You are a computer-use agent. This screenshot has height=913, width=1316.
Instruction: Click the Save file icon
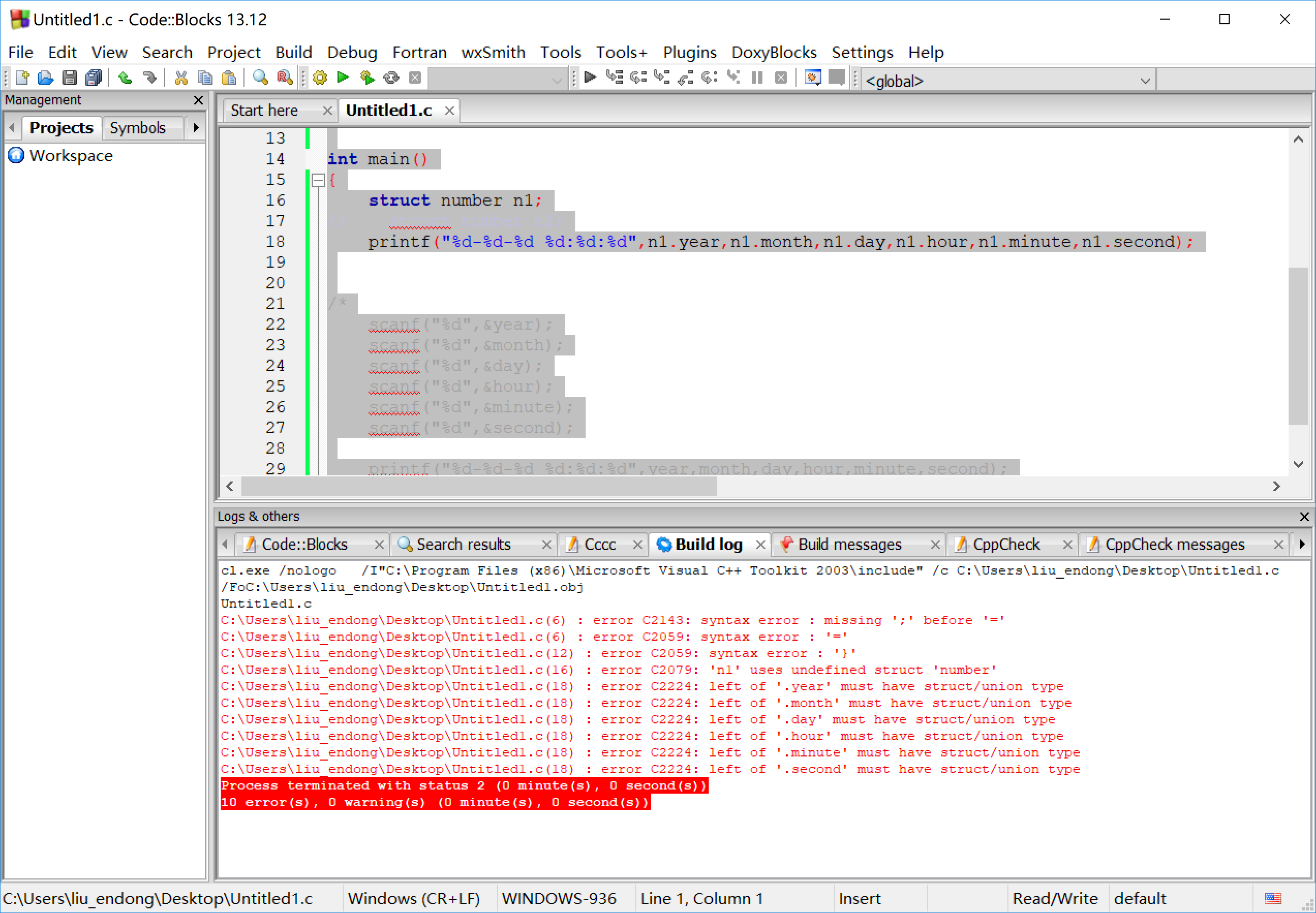(x=66, y=79)
